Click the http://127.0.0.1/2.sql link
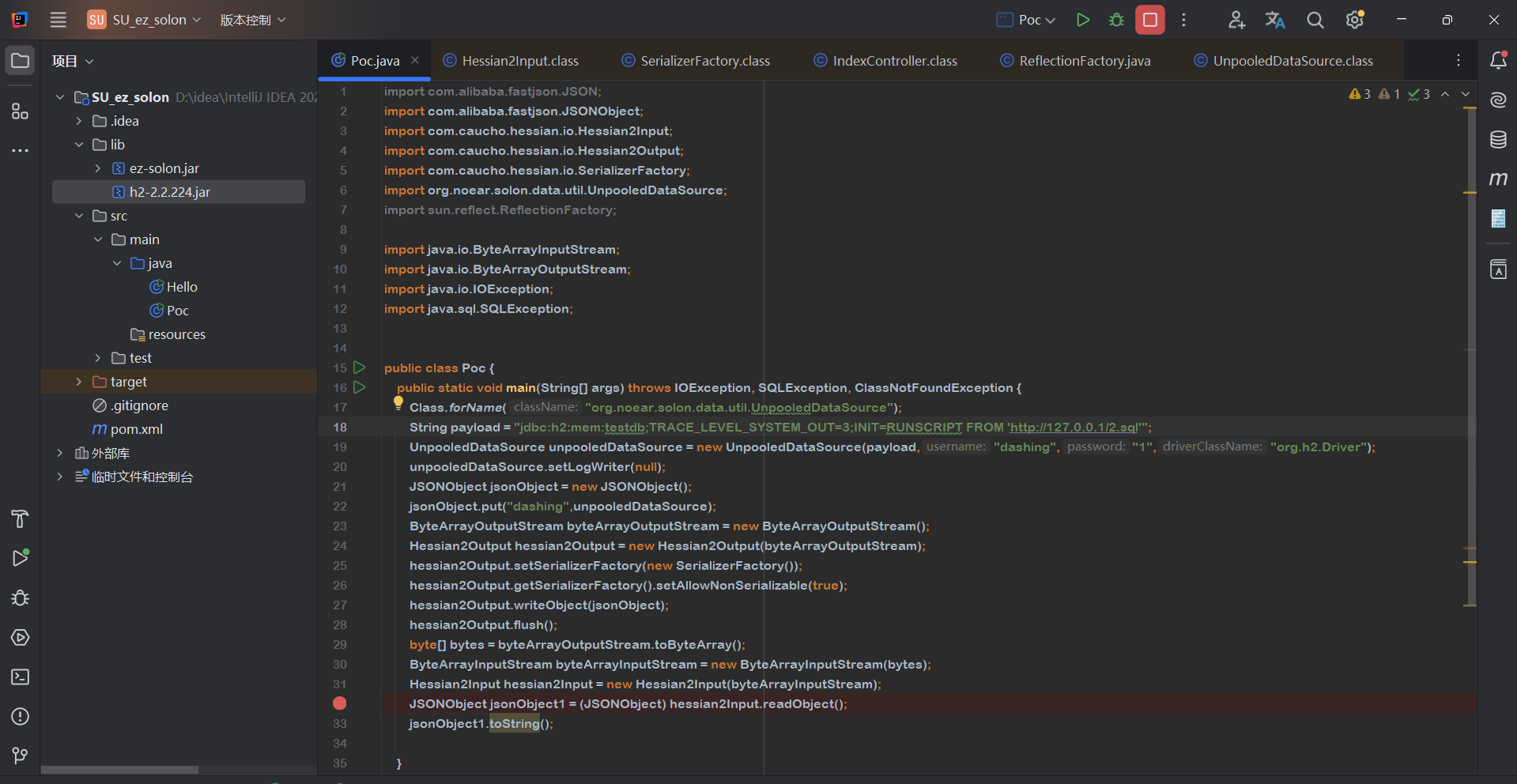Screen dimensions: 1517x784 (x=1074, y=427)
